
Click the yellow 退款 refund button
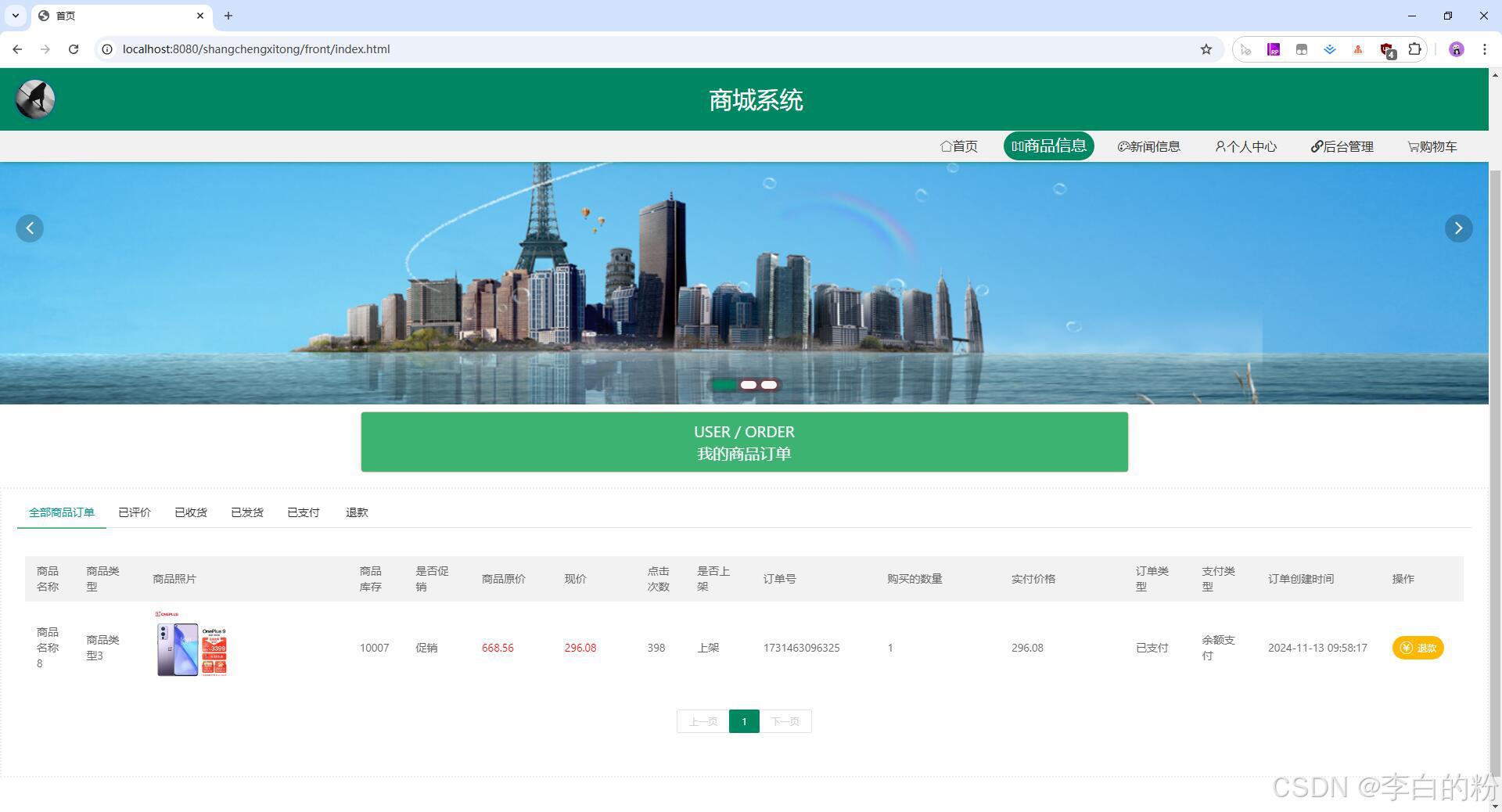(1418, 648)
